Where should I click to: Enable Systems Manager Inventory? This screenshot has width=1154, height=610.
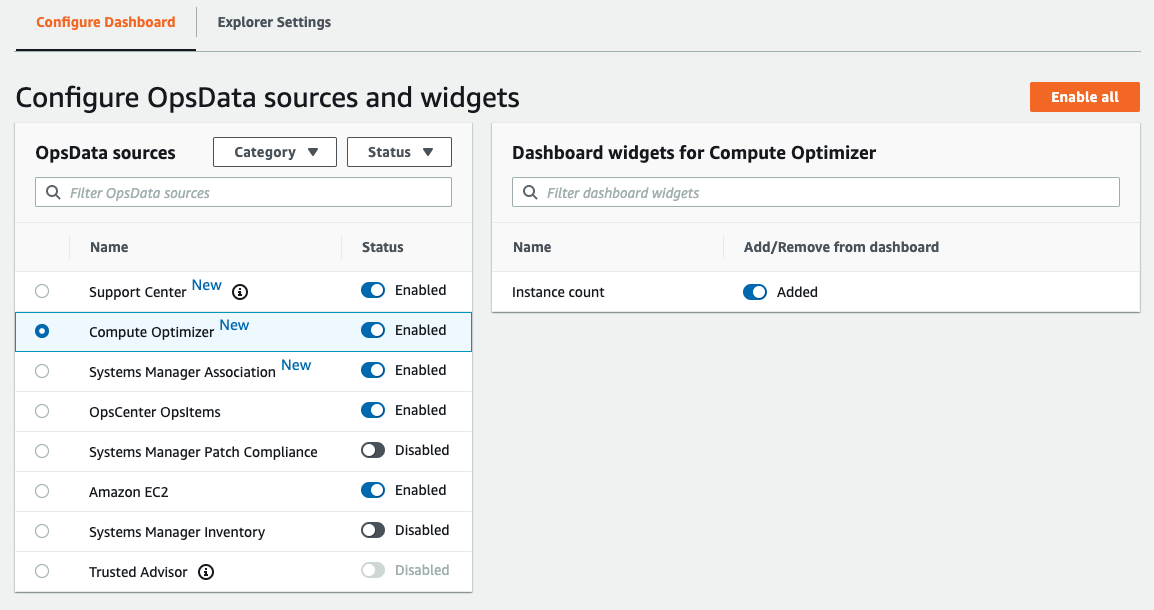click(372, 530)
